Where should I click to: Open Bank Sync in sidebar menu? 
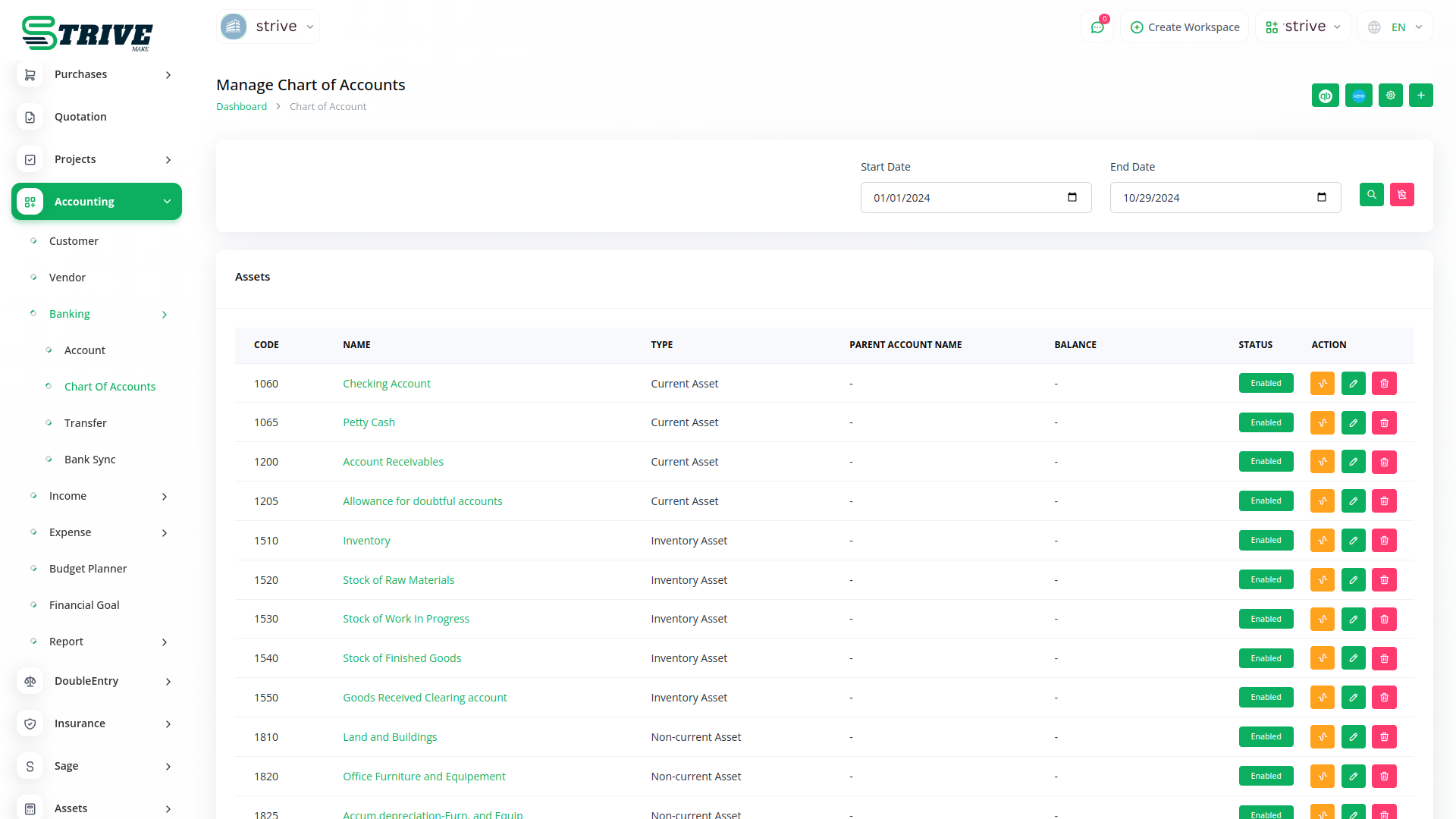point(89,460)
